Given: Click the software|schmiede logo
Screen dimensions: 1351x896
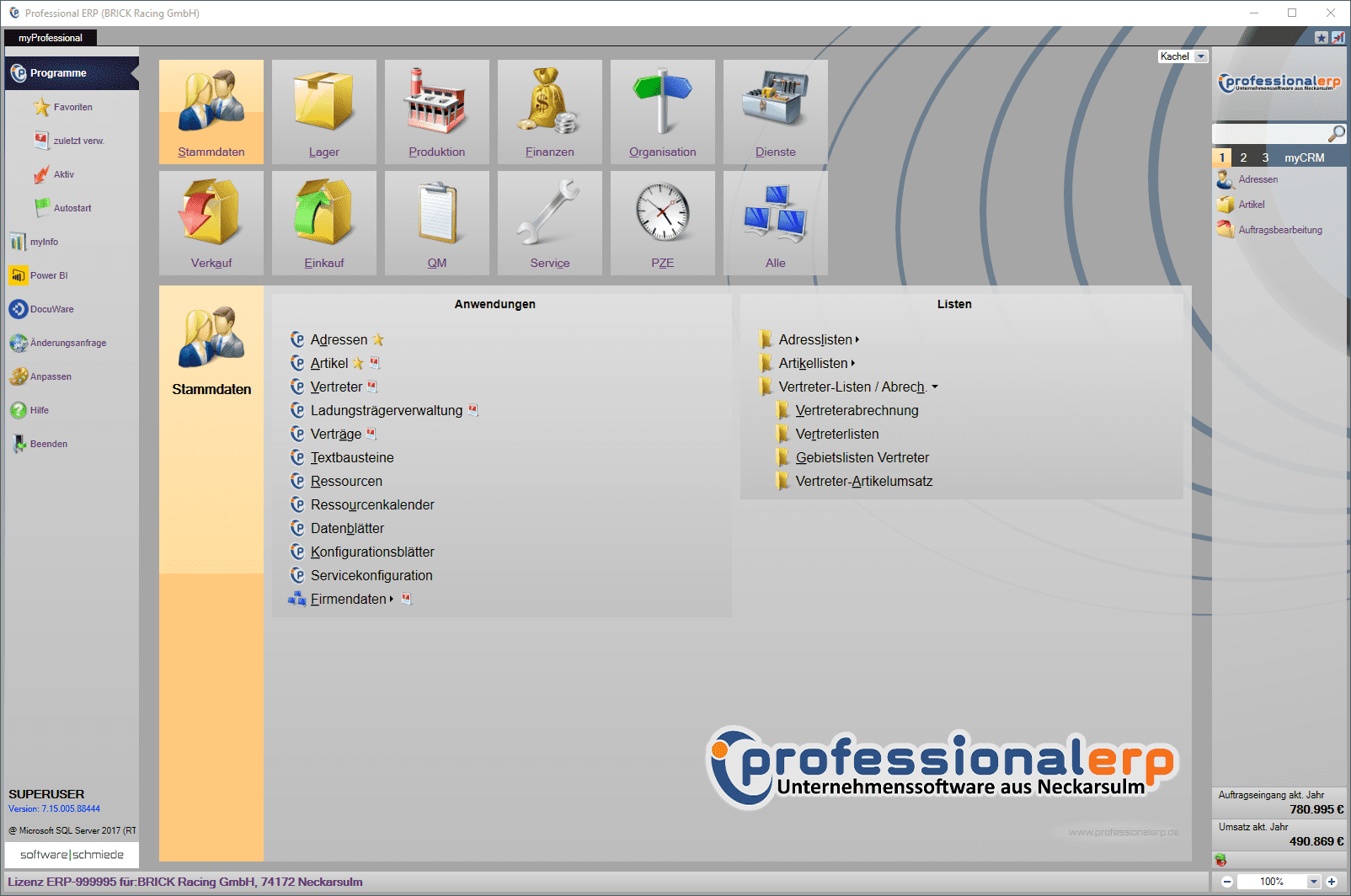Looking at the screenshot, I should pos(72,854).
